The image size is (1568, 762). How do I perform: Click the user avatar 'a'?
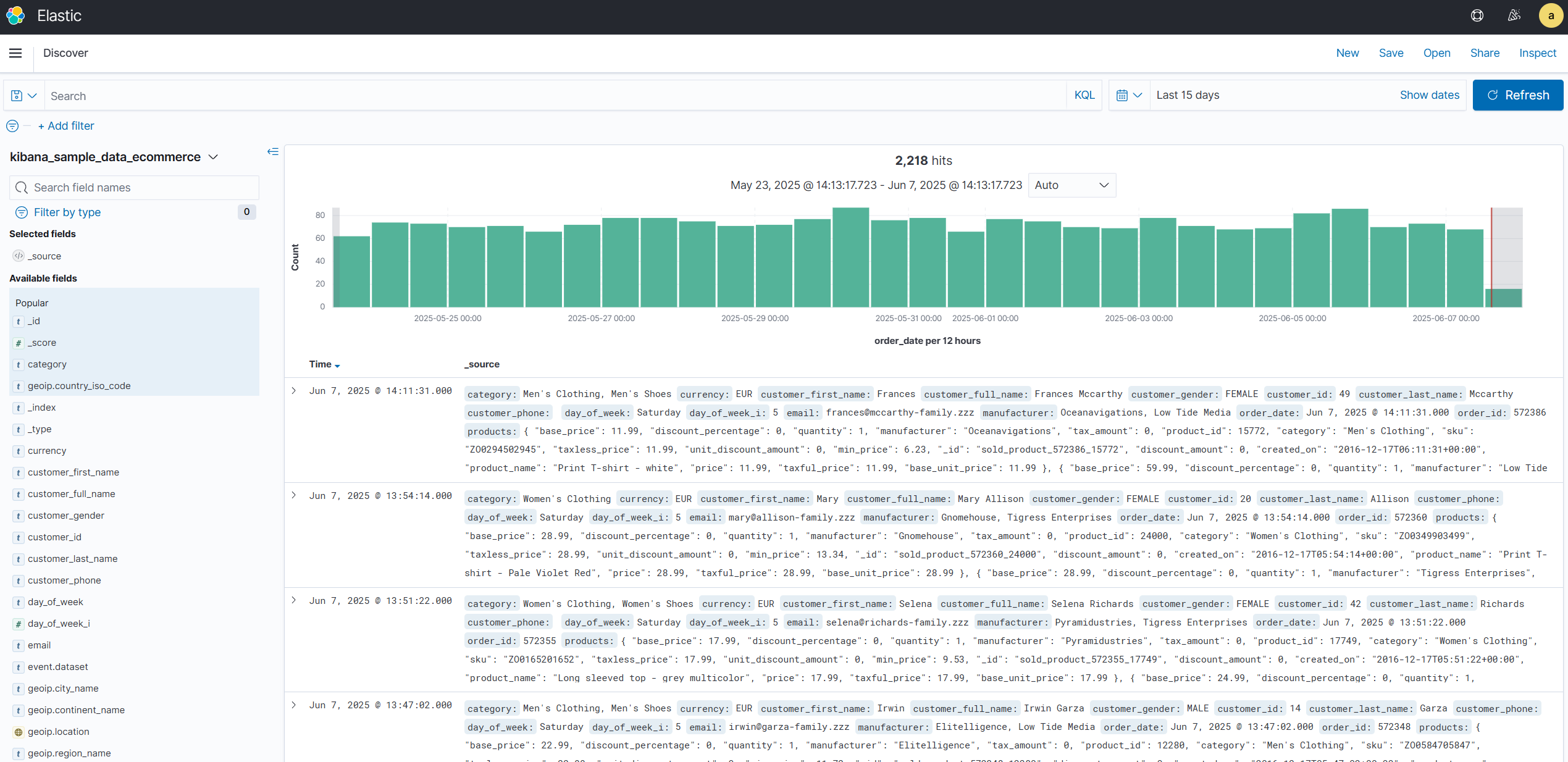click(x=1551, y=15)
